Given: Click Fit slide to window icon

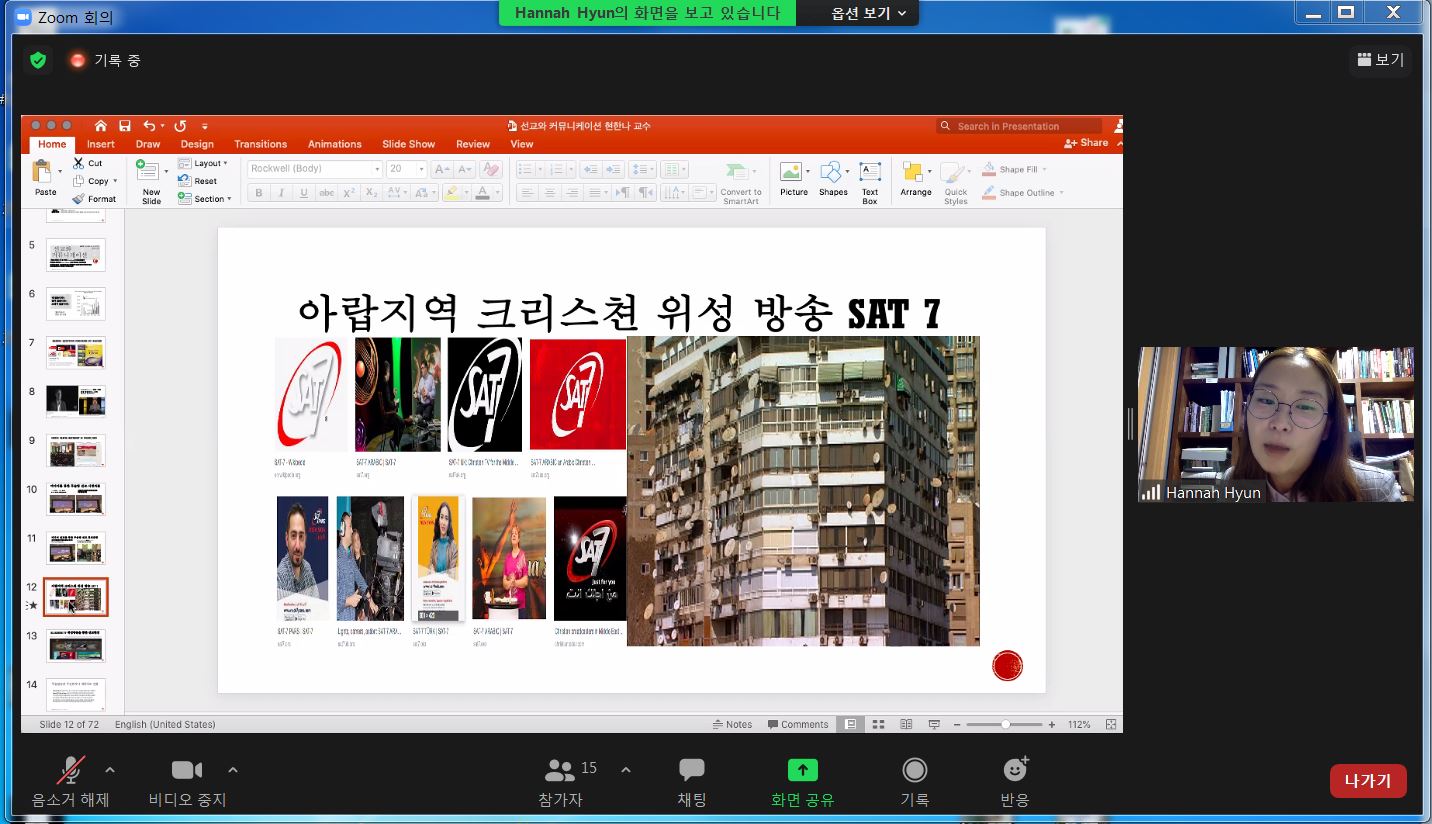Looking at the screenshot, I should pyautogui.click(x=1111, y=724).
